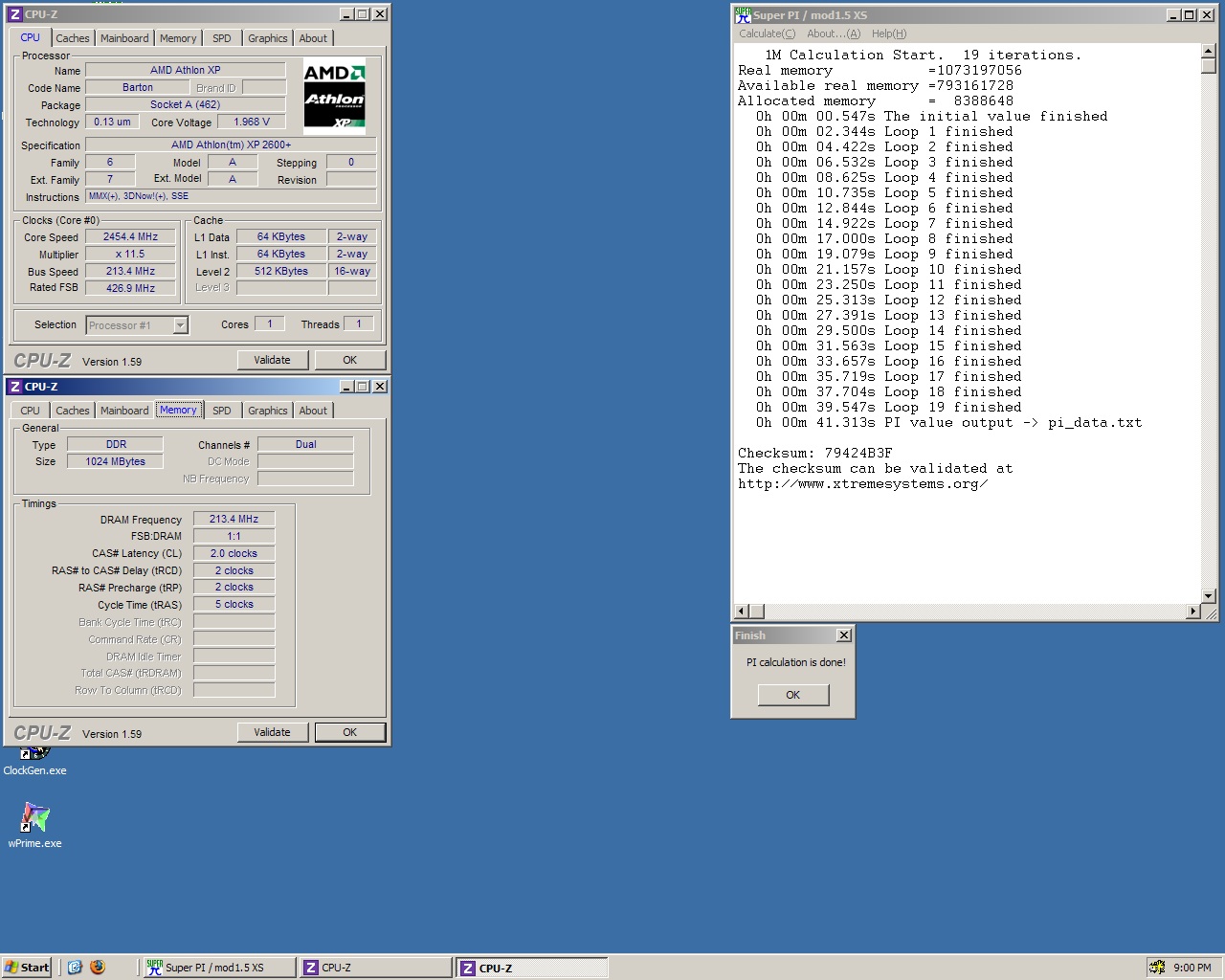This screenshot has height=980, width=1225.
Task: Switch to the second CPU-Z taskbar button
Action: [x=532, y=968]
